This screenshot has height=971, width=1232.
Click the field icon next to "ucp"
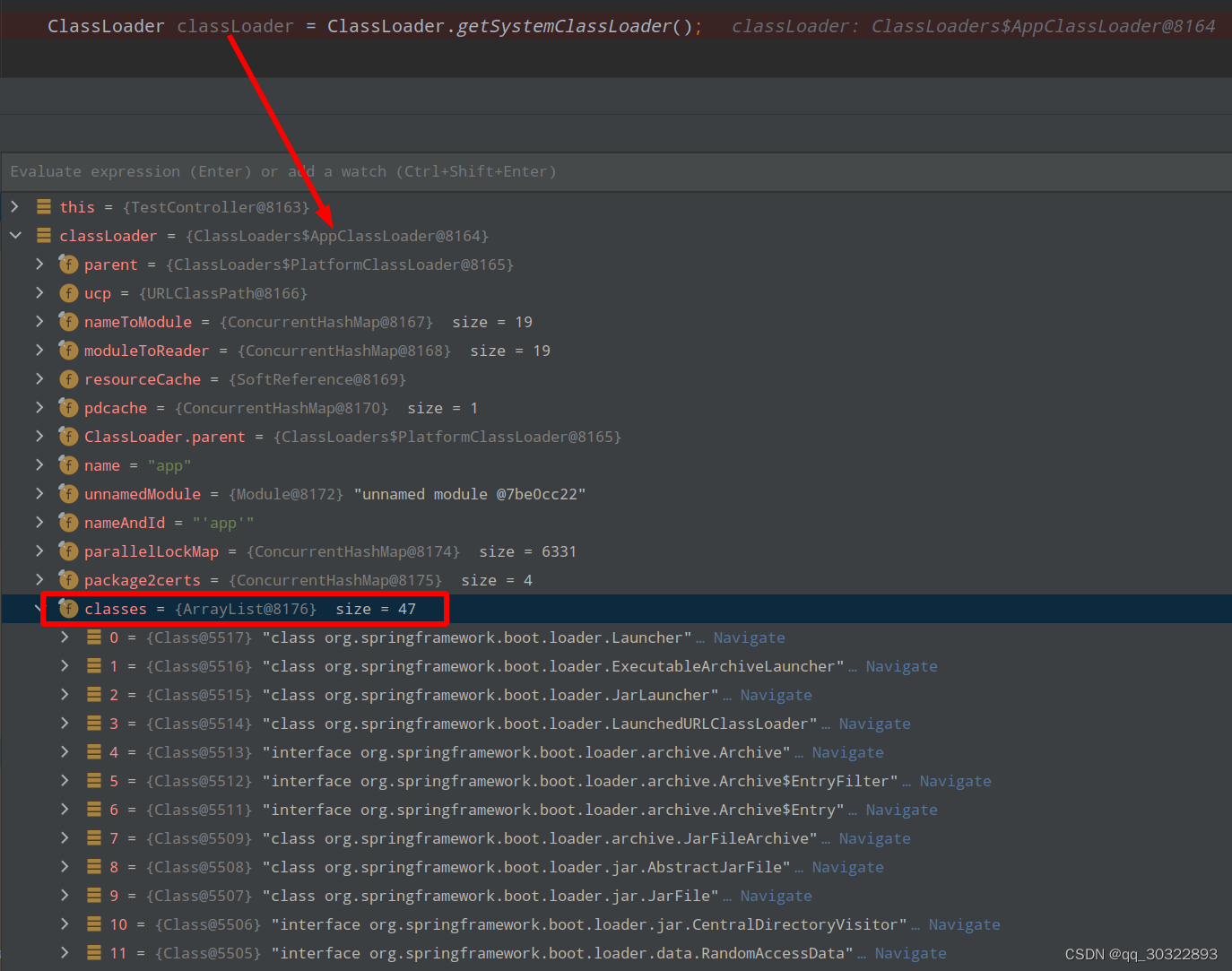click(x=68, y=293)
